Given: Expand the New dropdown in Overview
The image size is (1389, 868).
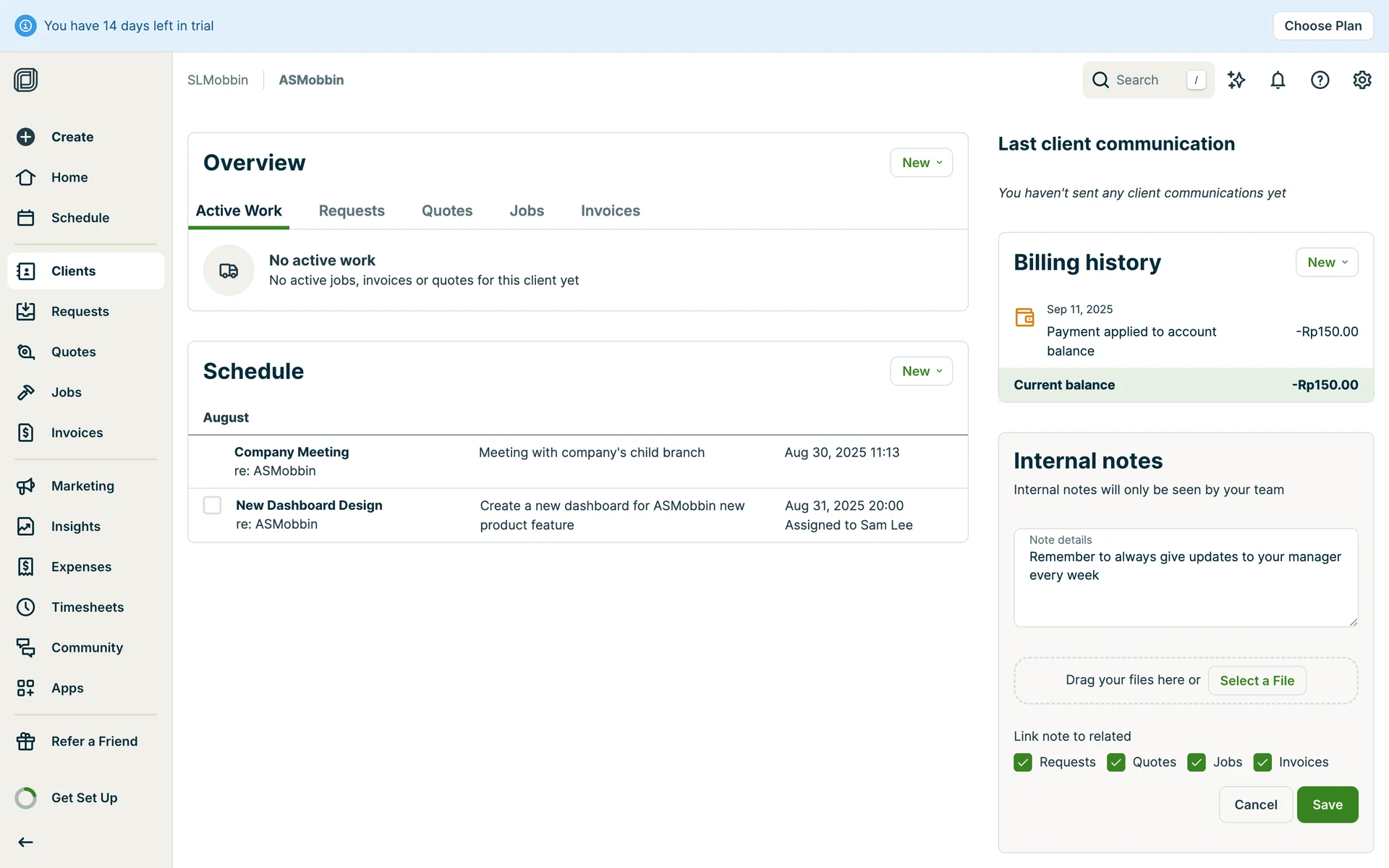Looking at the screenshot, I should click(921, 163).
